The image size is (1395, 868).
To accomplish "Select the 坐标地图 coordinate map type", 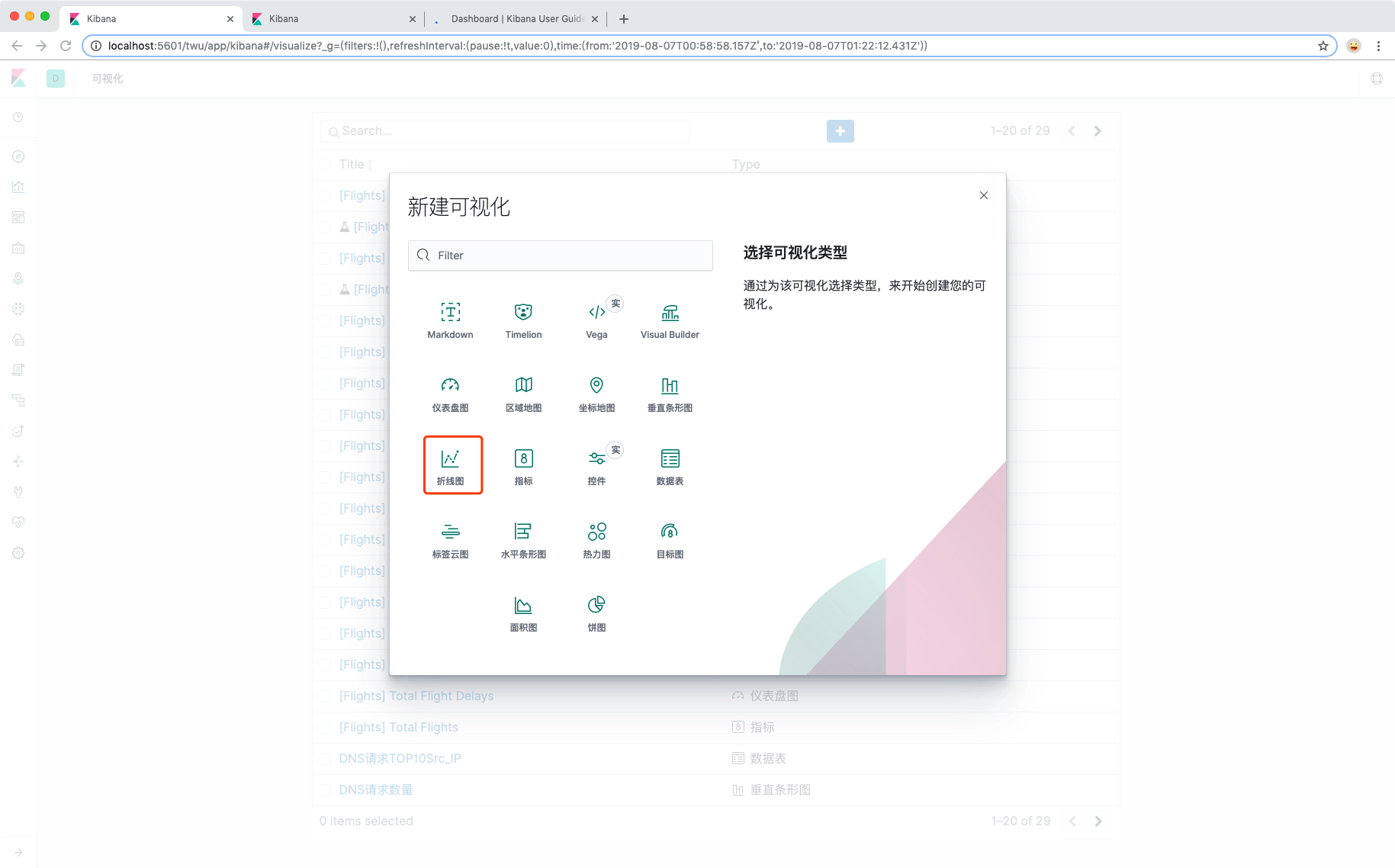I will (x=596, y=394).
